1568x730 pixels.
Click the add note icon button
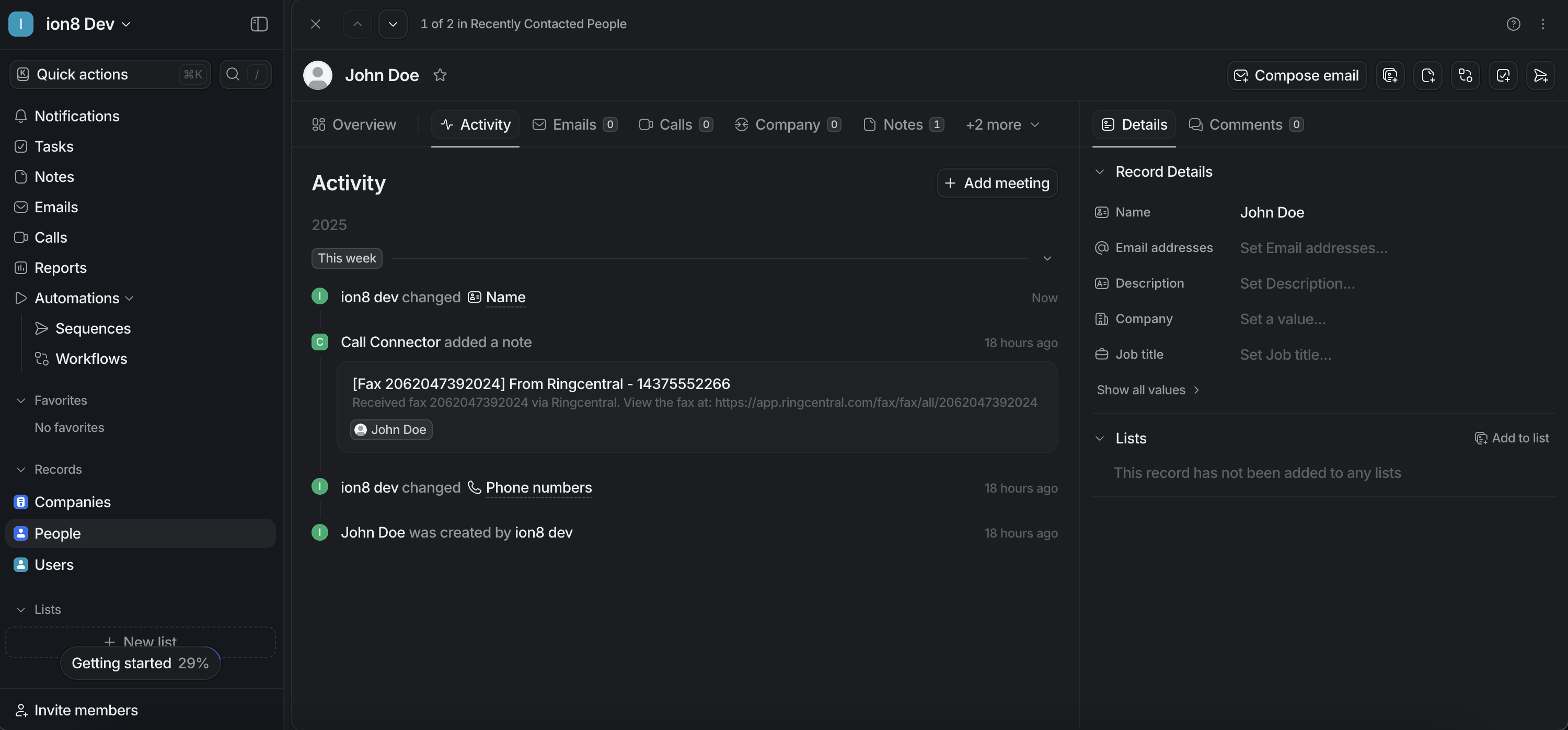(1427, 75)
